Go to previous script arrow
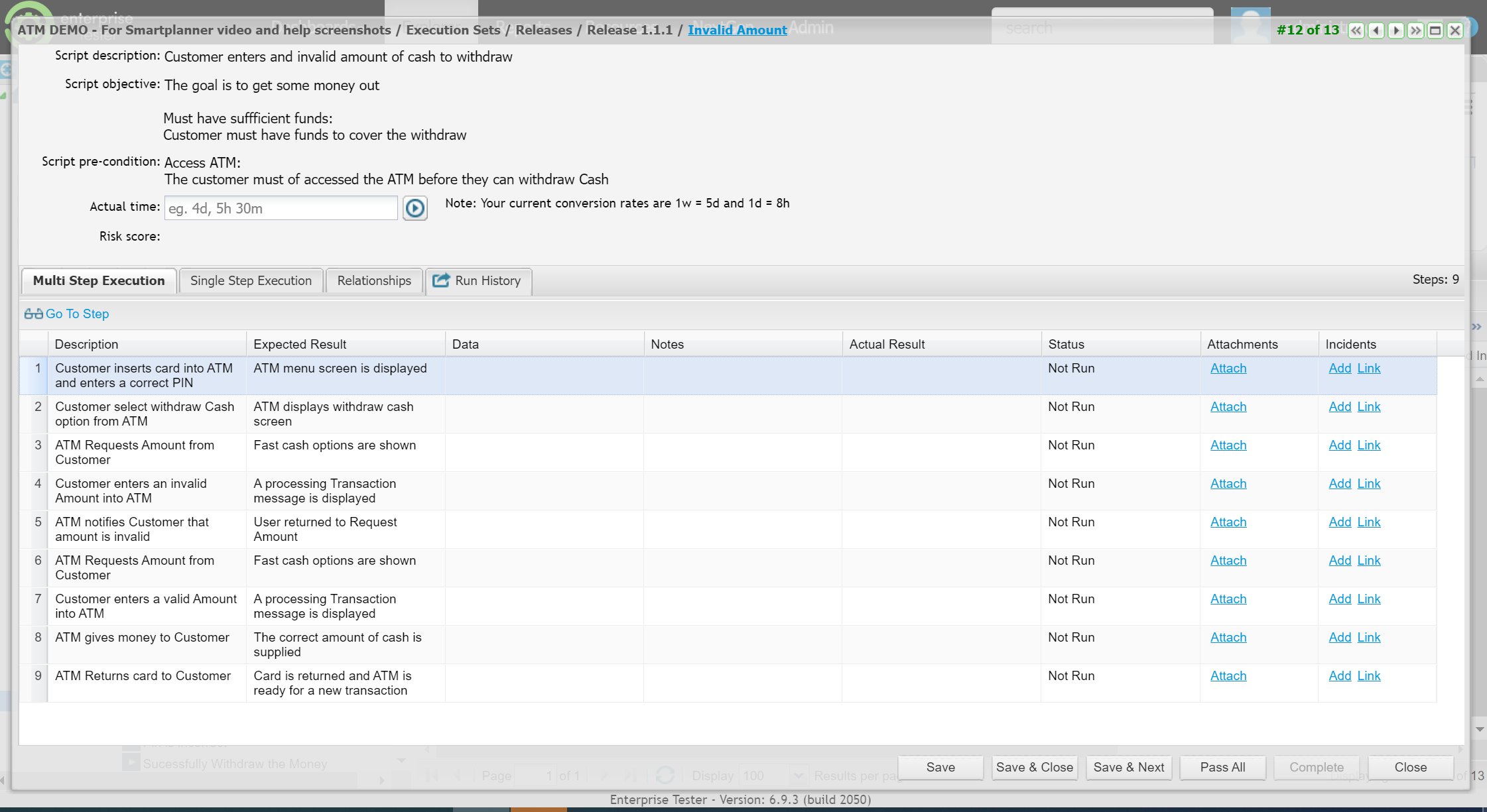Image resolution: width=1487 pixels, height=812 pixels. [1376, 30]
